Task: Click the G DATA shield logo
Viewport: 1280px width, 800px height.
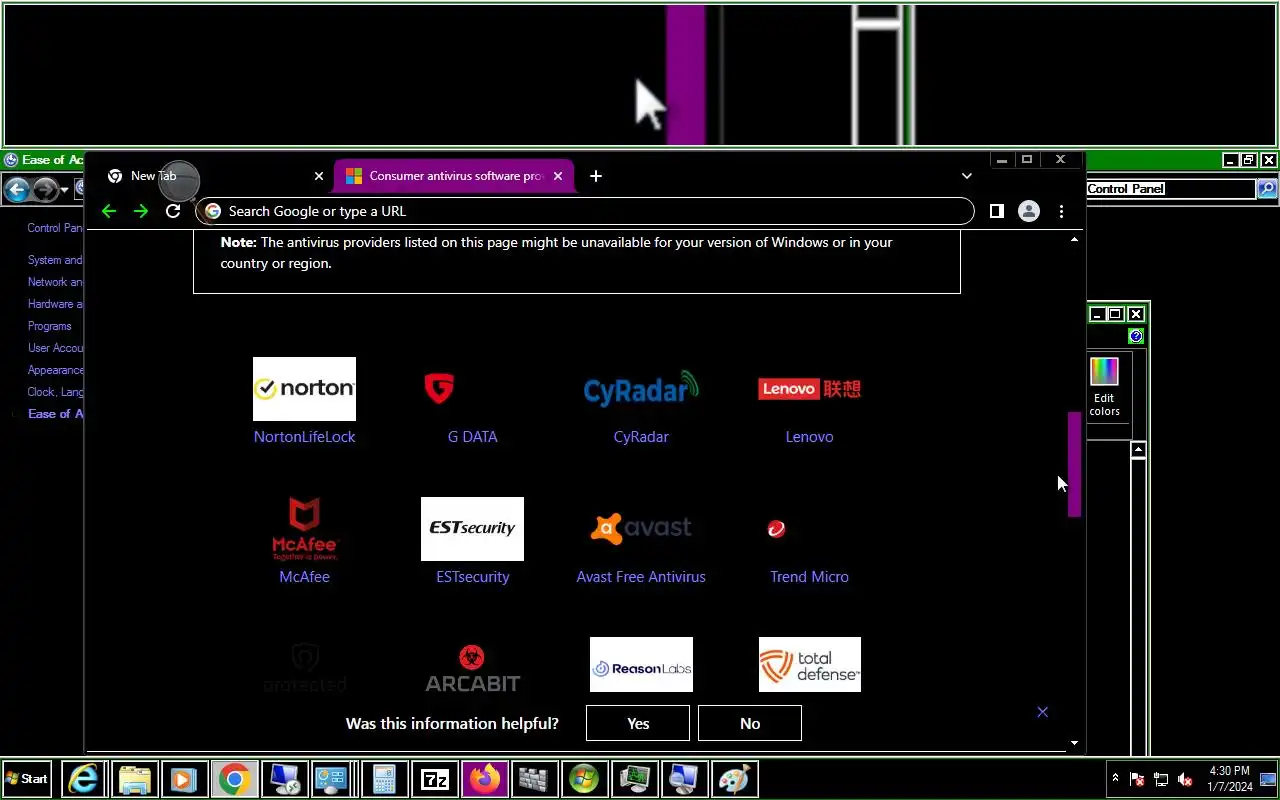Action: coord(439,388)
